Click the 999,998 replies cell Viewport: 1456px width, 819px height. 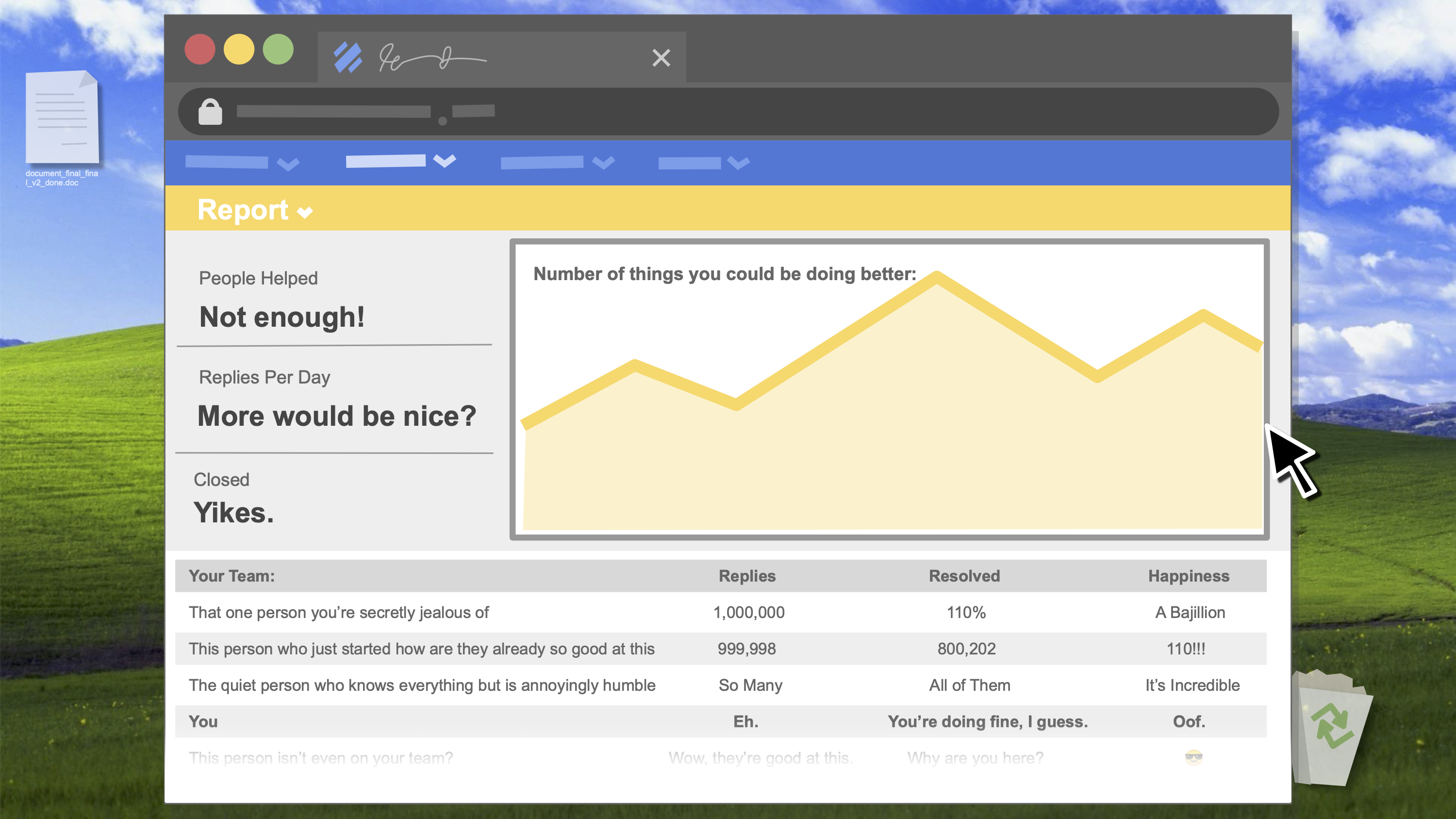(746, 649)
